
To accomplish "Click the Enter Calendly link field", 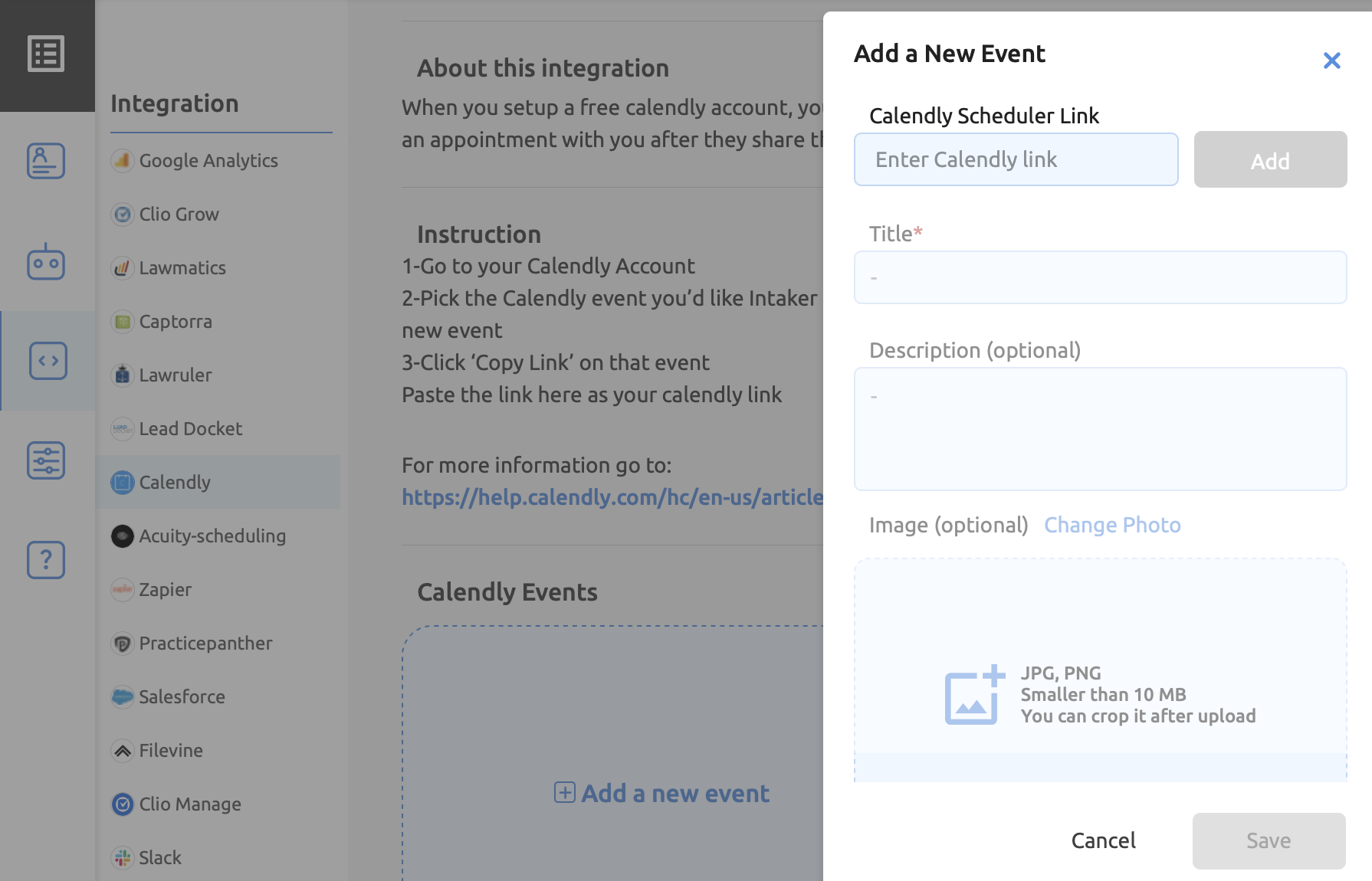I will click(x=1016, y=159).
